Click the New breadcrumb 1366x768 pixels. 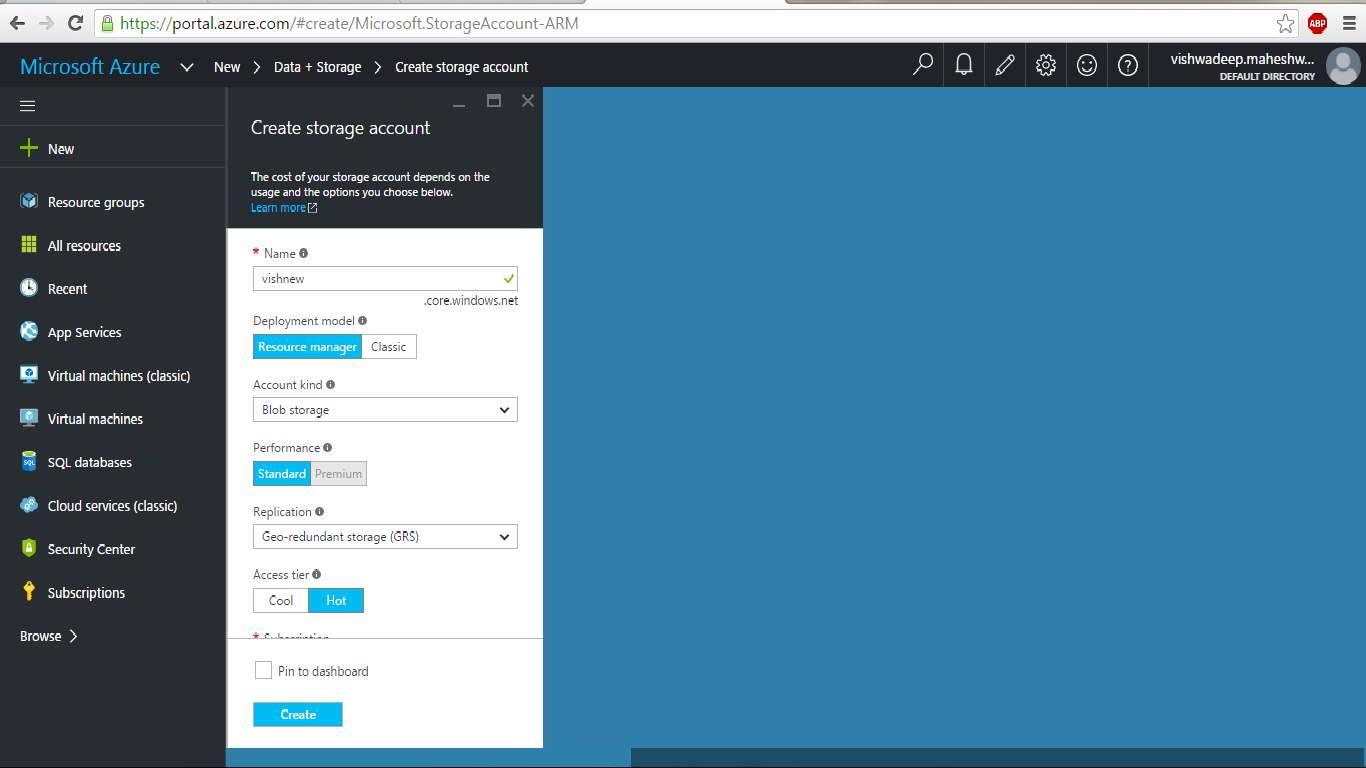227,67
